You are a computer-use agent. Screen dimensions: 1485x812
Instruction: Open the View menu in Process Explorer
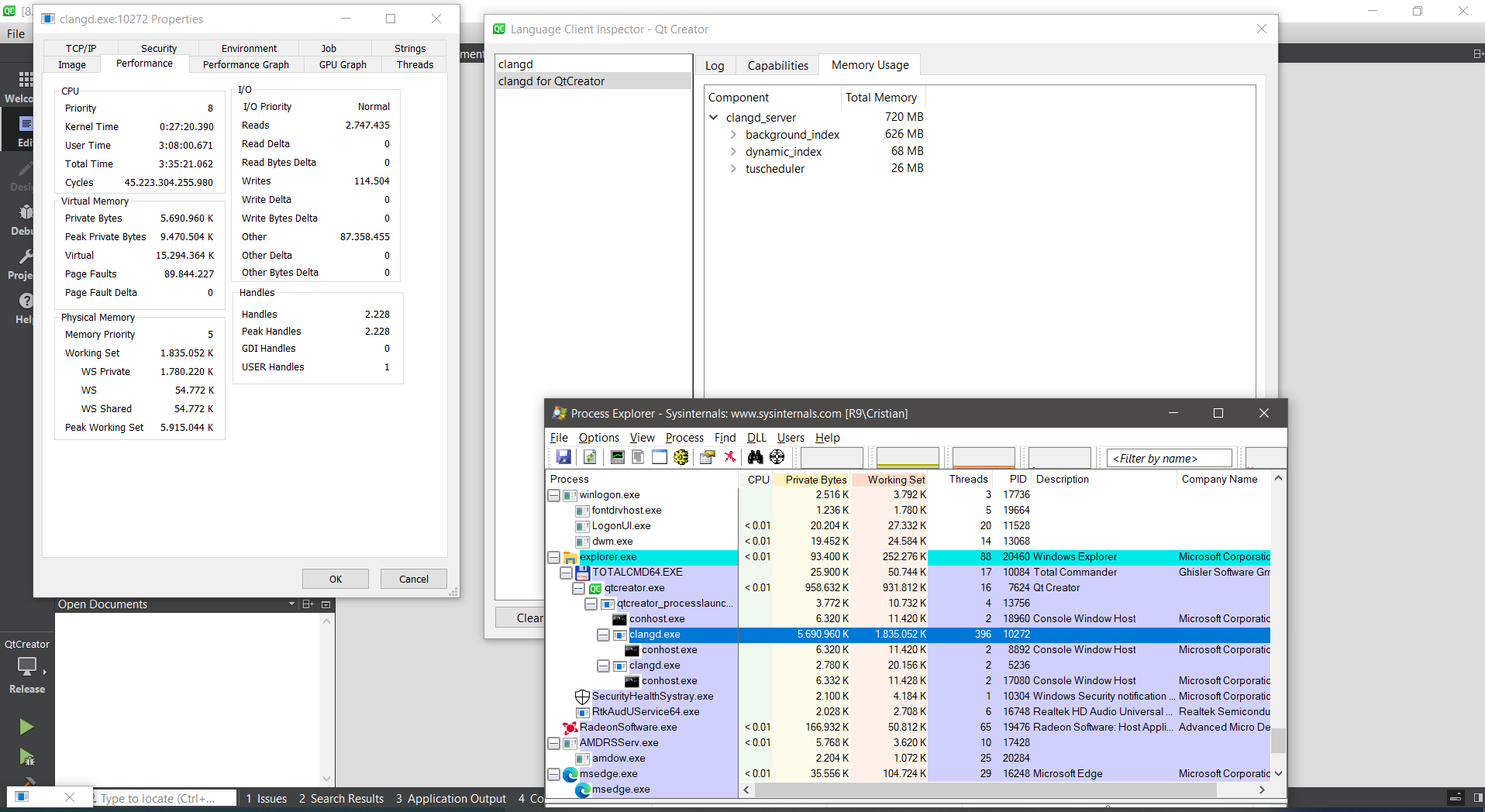(642, 438)
